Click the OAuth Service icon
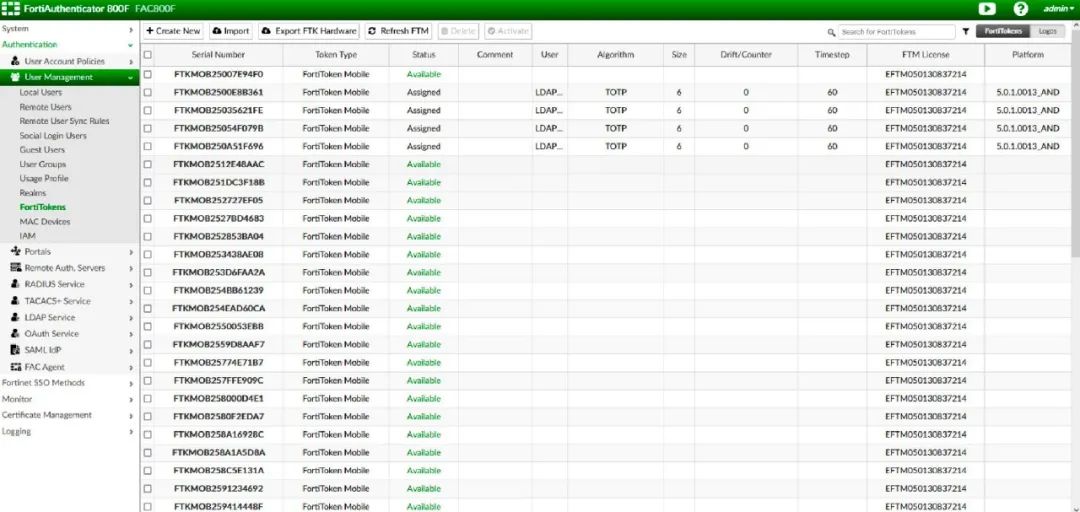The image size is (1080, 512). [15, 334]
